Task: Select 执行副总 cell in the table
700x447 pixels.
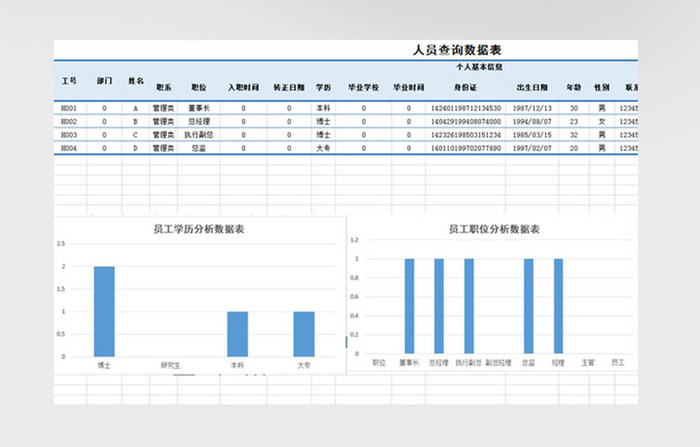Action: pyautogui.click(x=199, y=135)
